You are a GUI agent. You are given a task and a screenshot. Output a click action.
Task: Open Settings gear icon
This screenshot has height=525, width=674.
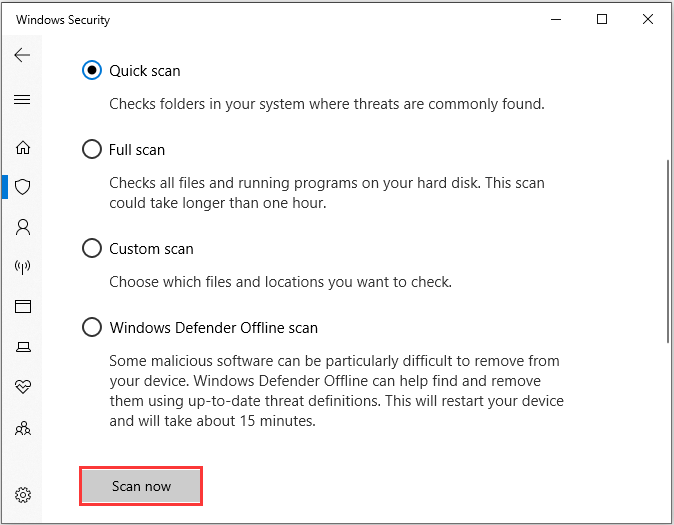tap(23, 495)
